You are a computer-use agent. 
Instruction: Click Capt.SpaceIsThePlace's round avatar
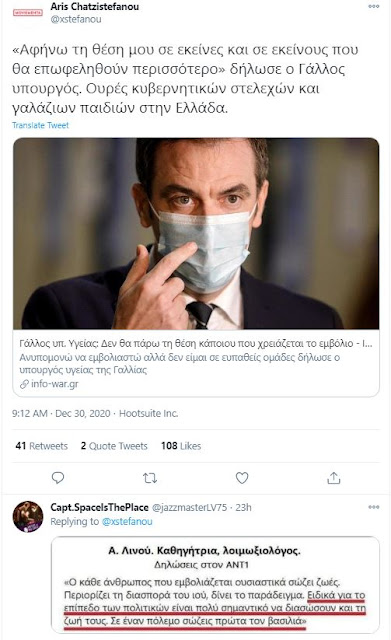(x=28, y=516)
